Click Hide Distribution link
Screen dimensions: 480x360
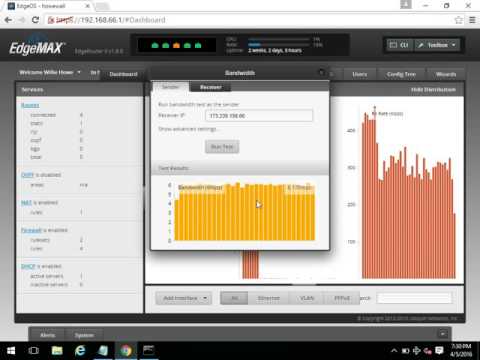click(x=433, y=89)
